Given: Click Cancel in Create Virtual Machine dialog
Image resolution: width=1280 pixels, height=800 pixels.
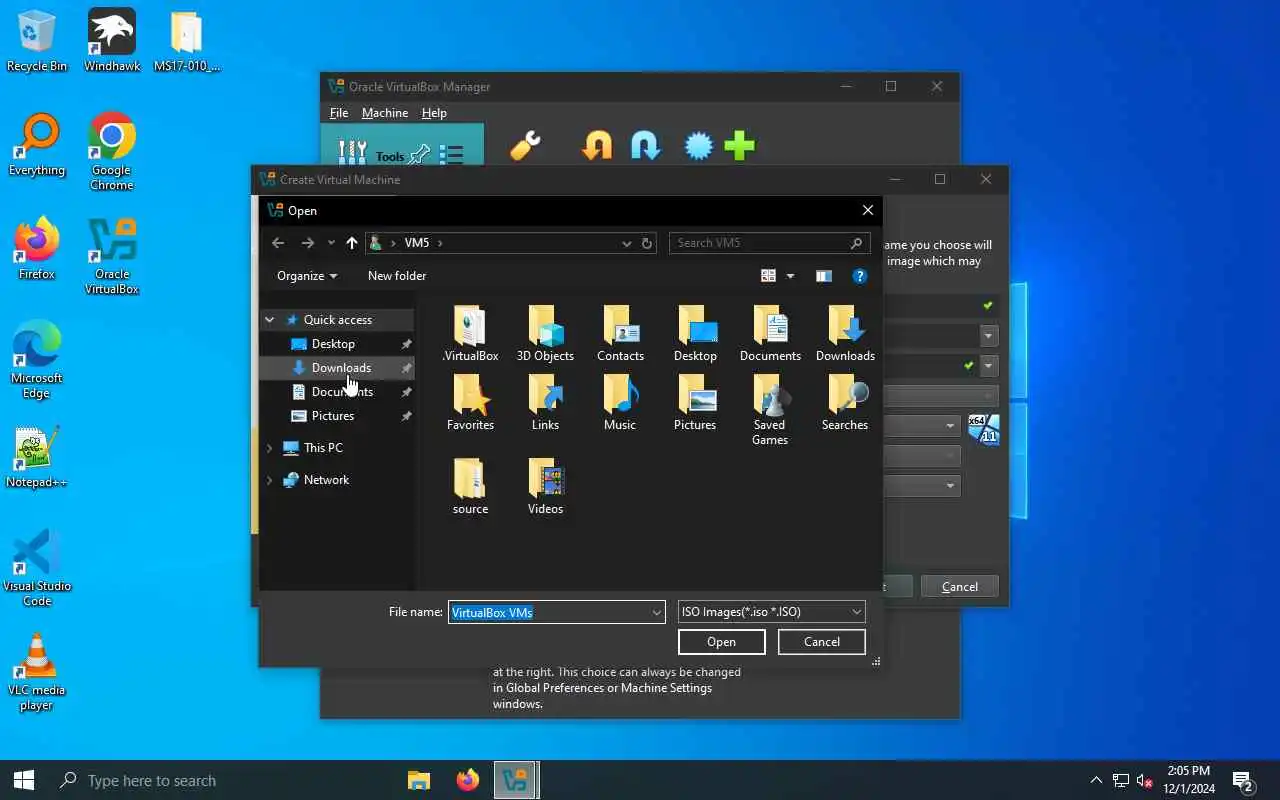Looking at the screenshot, I should [x=960, y=587].
